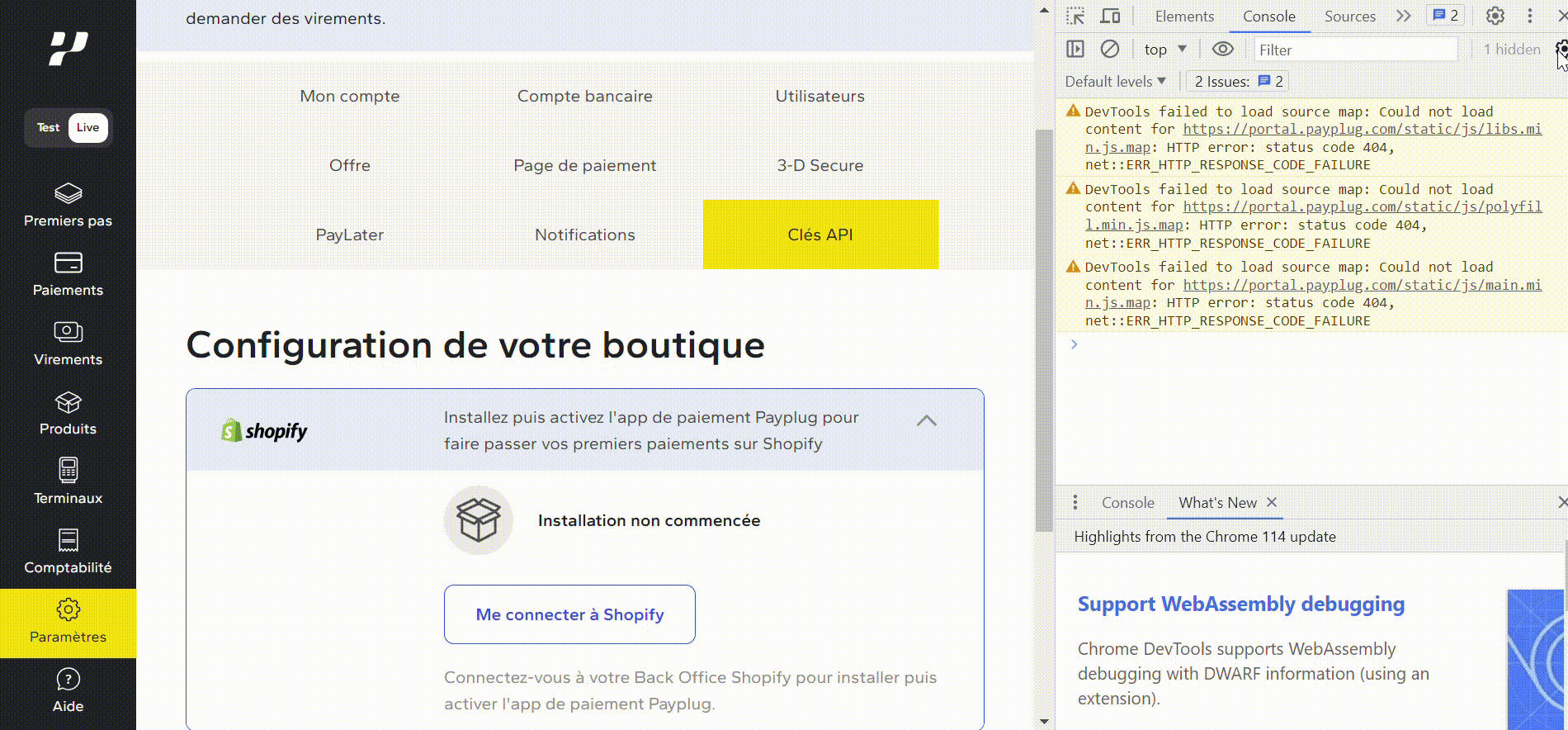Open Utilisateurs settings tab
The image size is (1568, 730).
[820, 96]
